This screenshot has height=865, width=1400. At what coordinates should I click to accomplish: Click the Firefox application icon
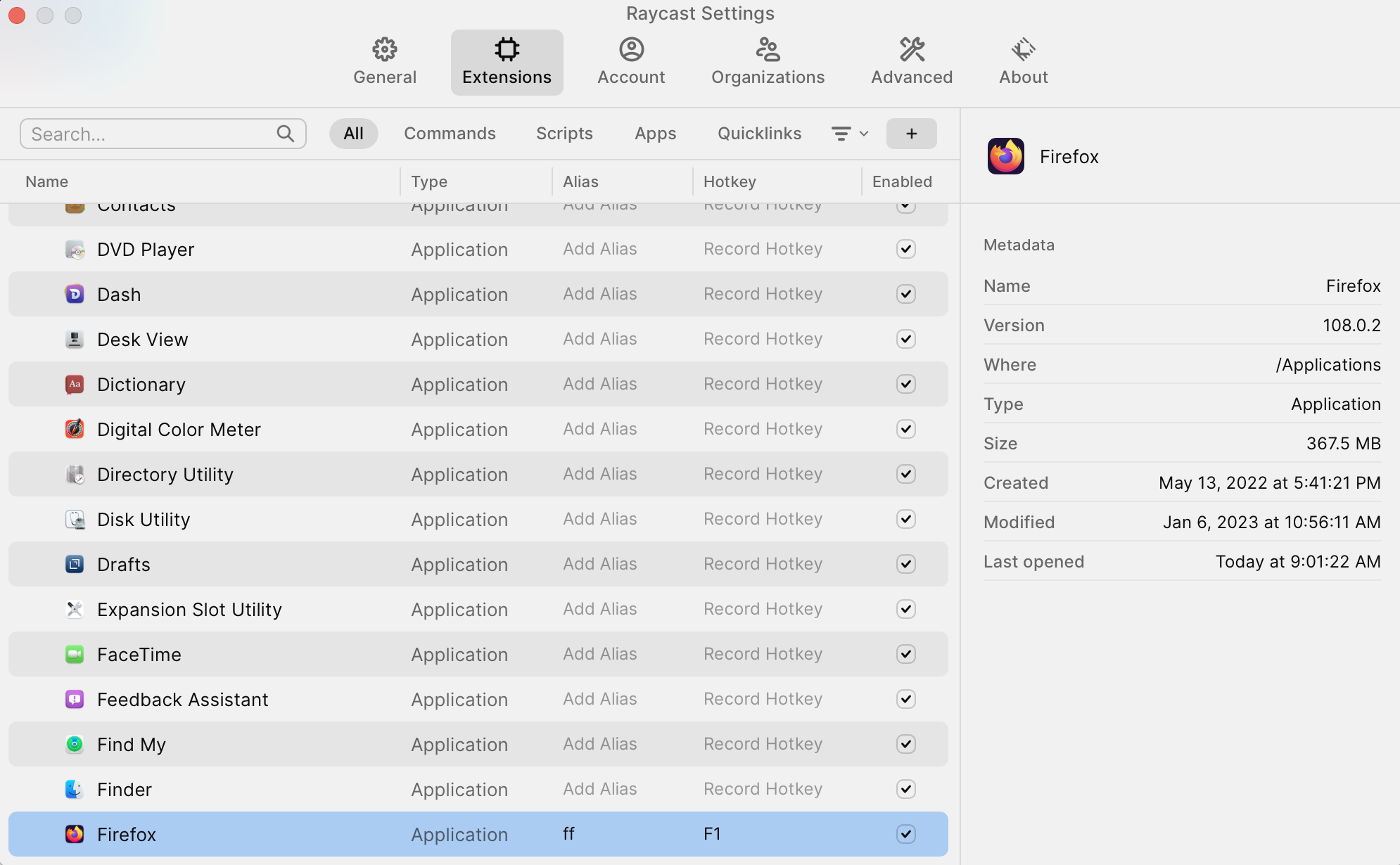point(76,833)
